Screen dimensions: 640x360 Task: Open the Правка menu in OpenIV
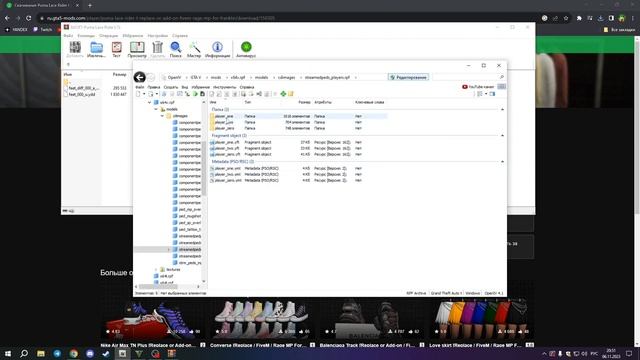(x=154, y=87)
